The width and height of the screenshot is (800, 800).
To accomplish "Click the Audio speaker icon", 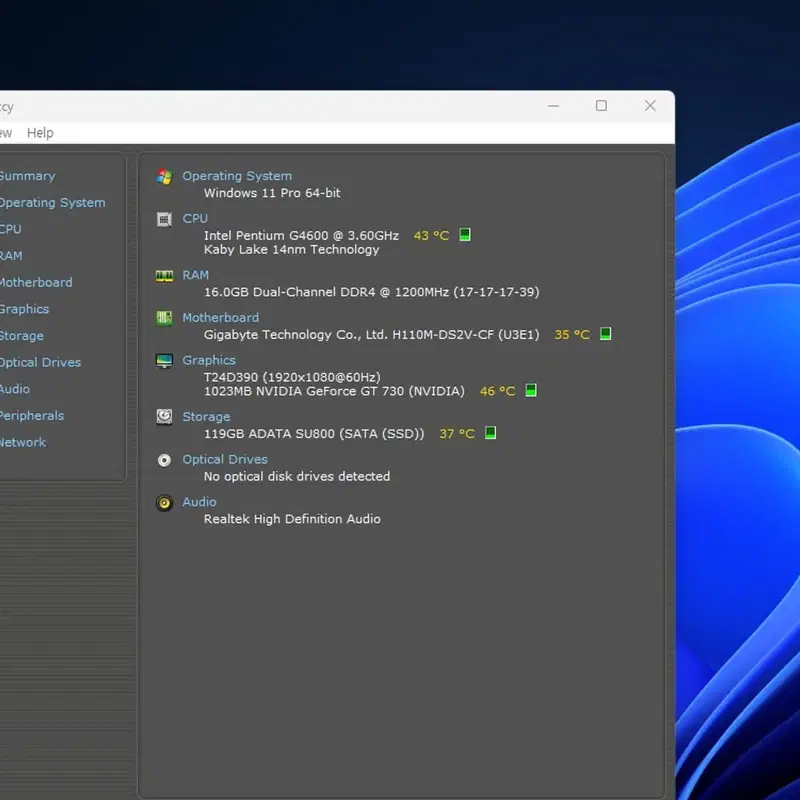I will pos(164,503).
